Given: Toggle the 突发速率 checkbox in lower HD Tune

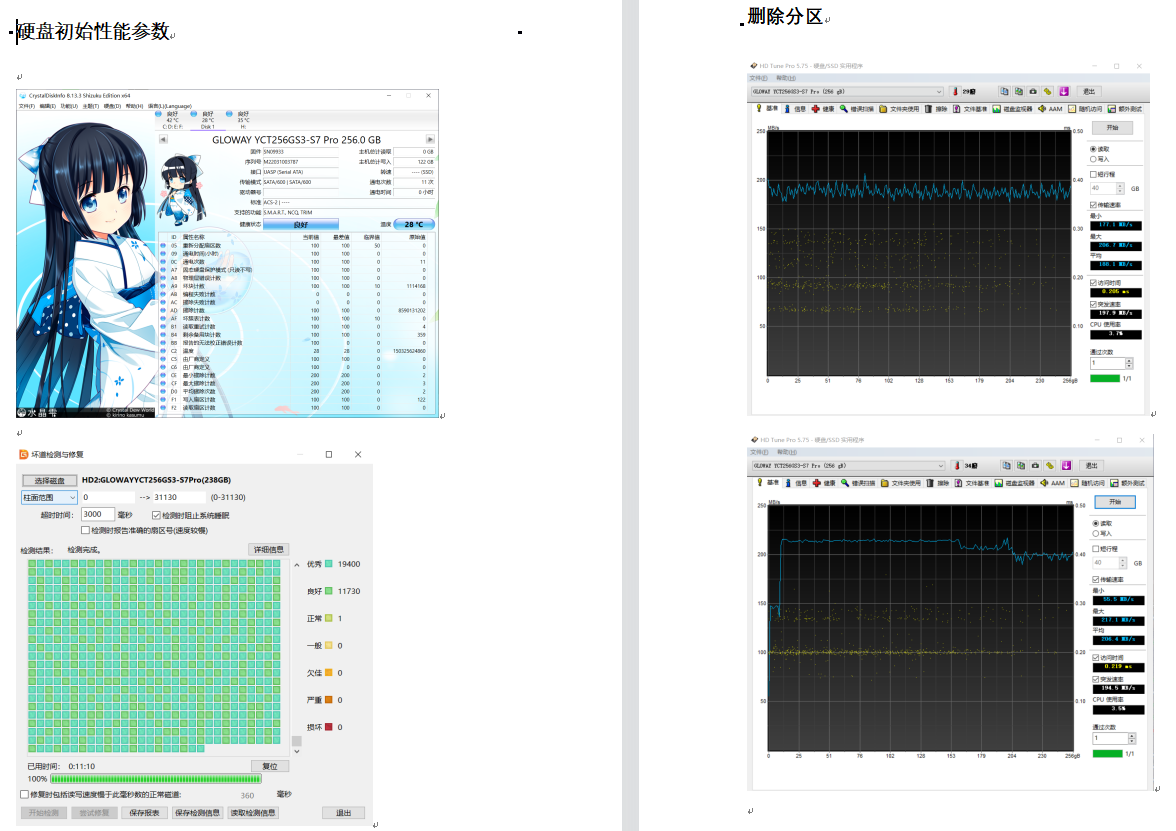Looking at the screenshot, I should click(x=1096, y=679).
